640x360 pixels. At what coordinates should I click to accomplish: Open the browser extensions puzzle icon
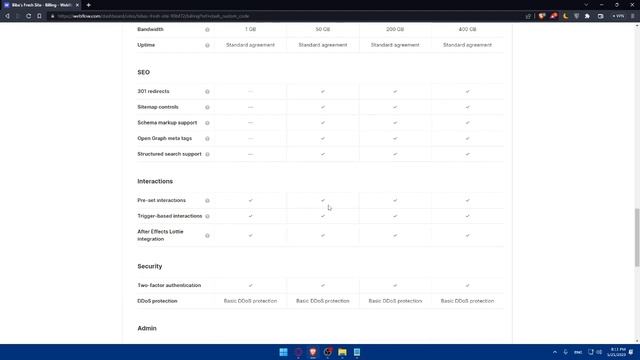pos(587,16)
